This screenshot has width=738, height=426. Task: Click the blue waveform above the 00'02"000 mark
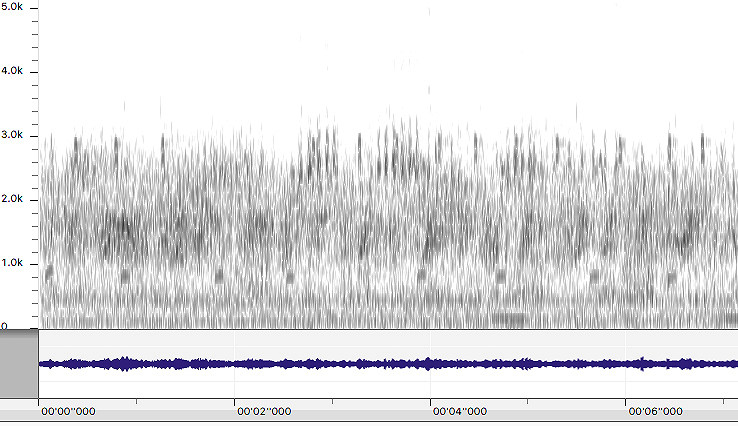(x=236, y=364)
